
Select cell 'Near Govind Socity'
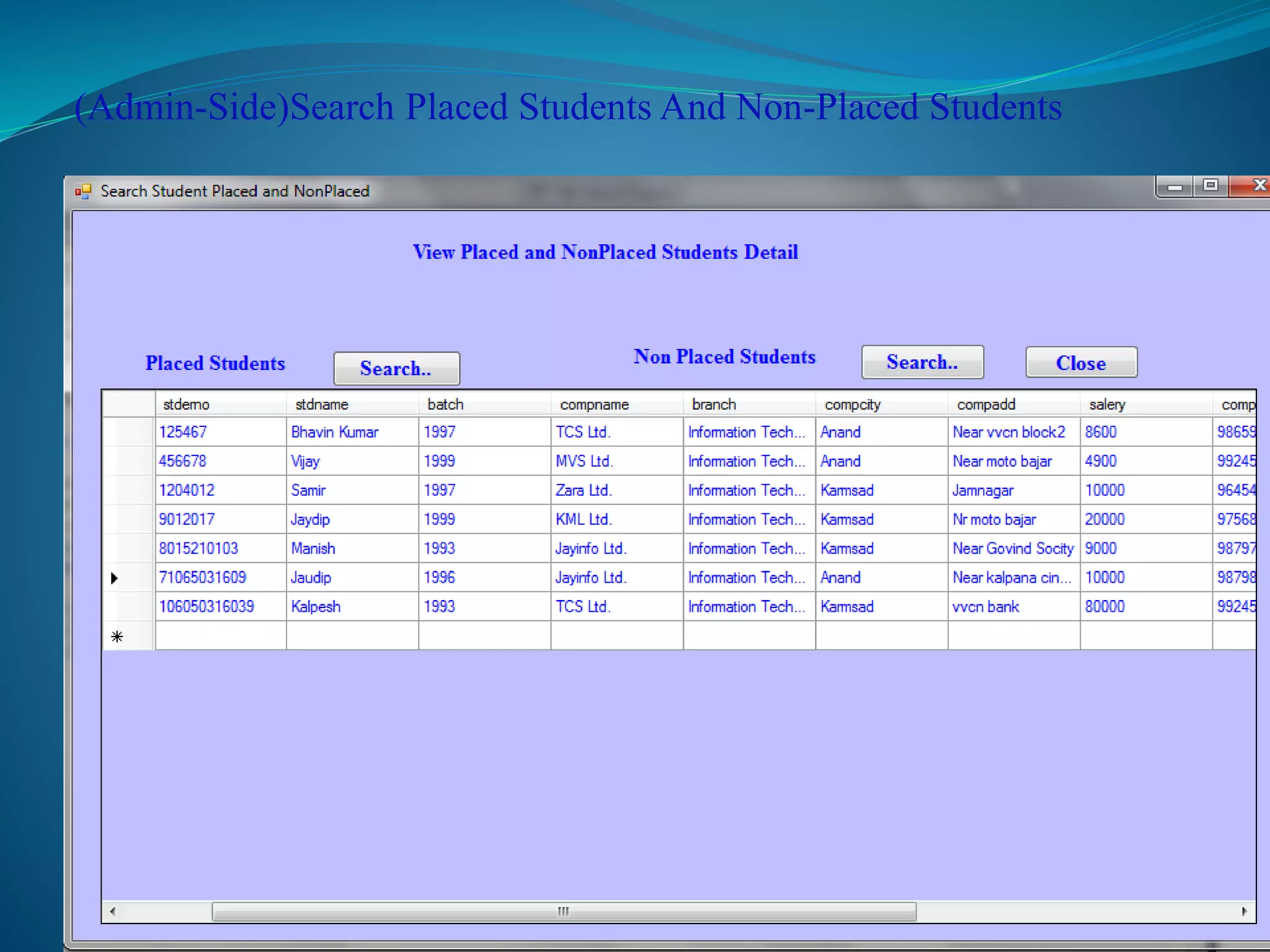pos(1015,549)
